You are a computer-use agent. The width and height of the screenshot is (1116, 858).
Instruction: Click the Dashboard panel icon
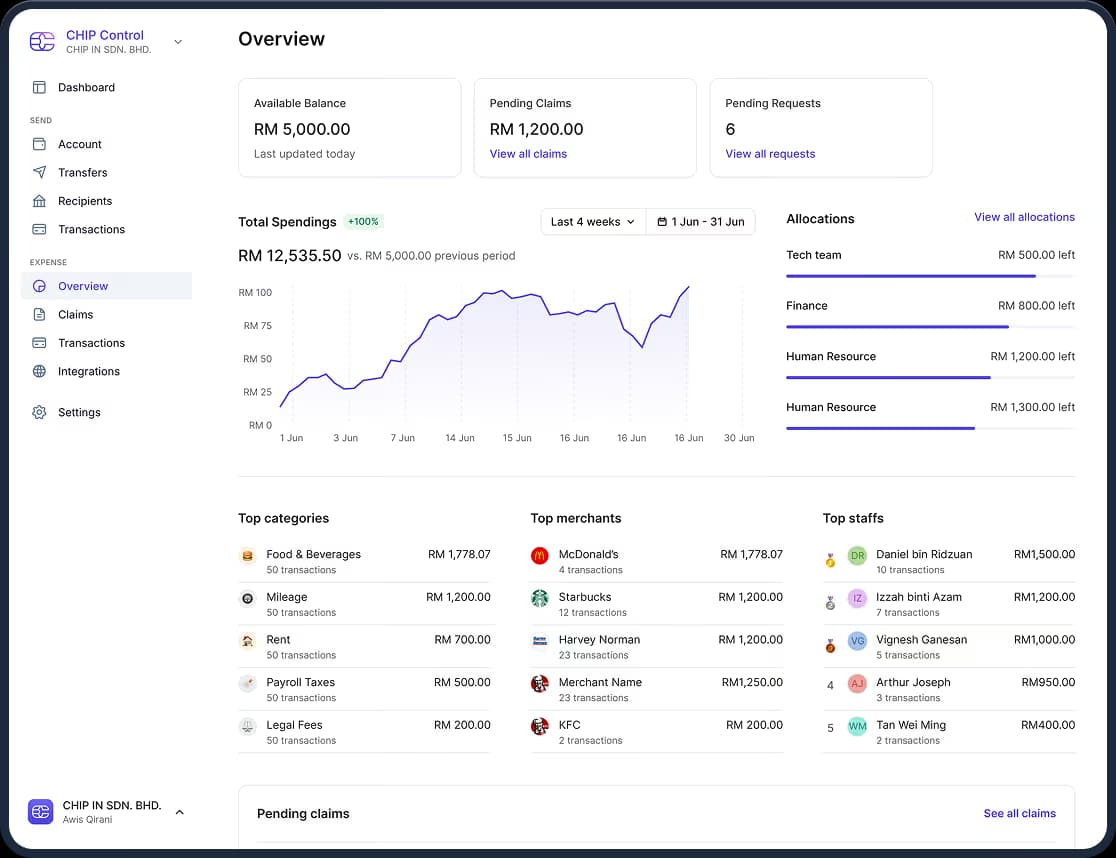pyautogui.click(x=39, y=88)
